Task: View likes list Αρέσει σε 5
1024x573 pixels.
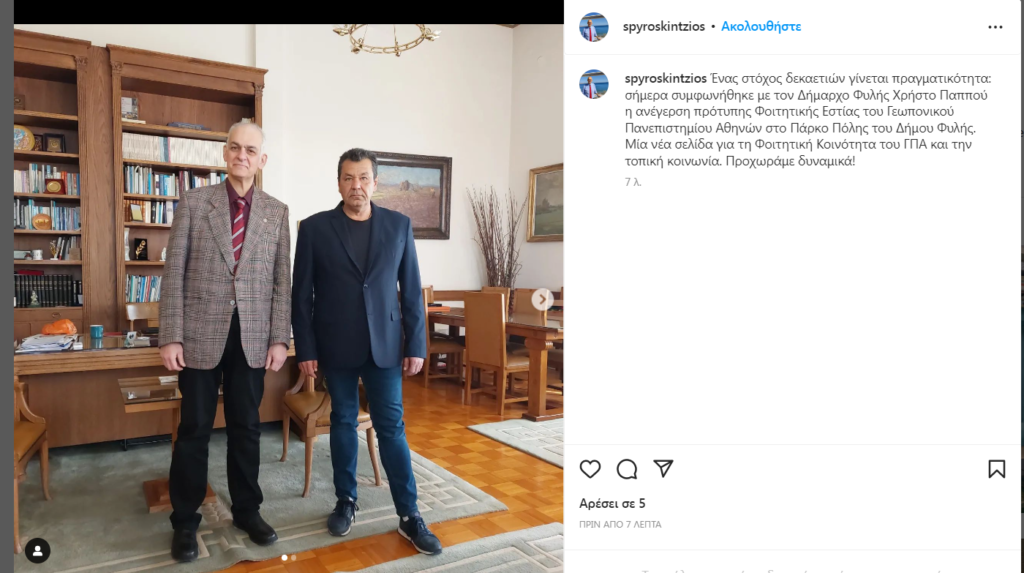Action: [x=612, y=503]
